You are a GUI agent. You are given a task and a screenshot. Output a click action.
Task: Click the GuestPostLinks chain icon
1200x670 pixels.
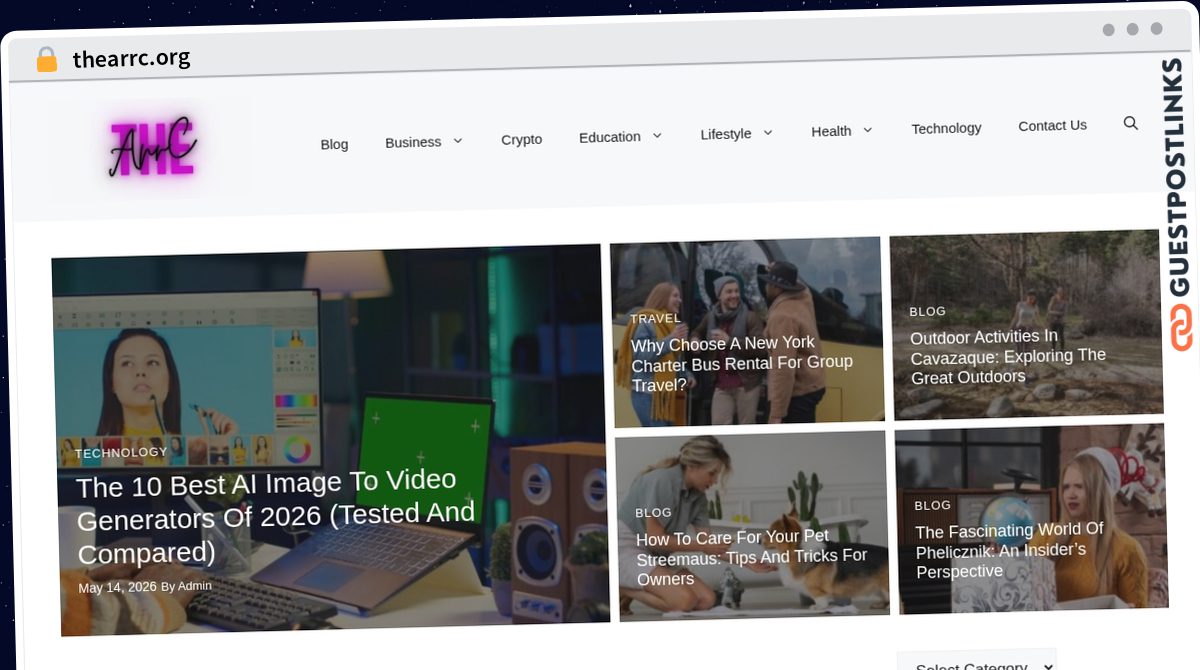[x=1182, y=327]
